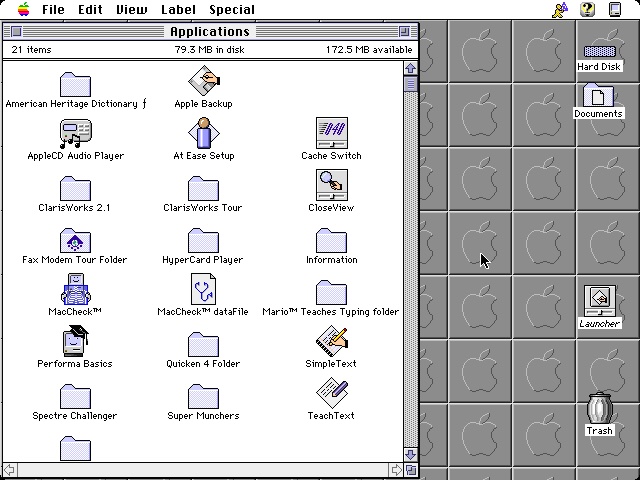Viewport: 640px width, 480px height.
Task: Click the "Performa Basics" name label
Action: 75,364
